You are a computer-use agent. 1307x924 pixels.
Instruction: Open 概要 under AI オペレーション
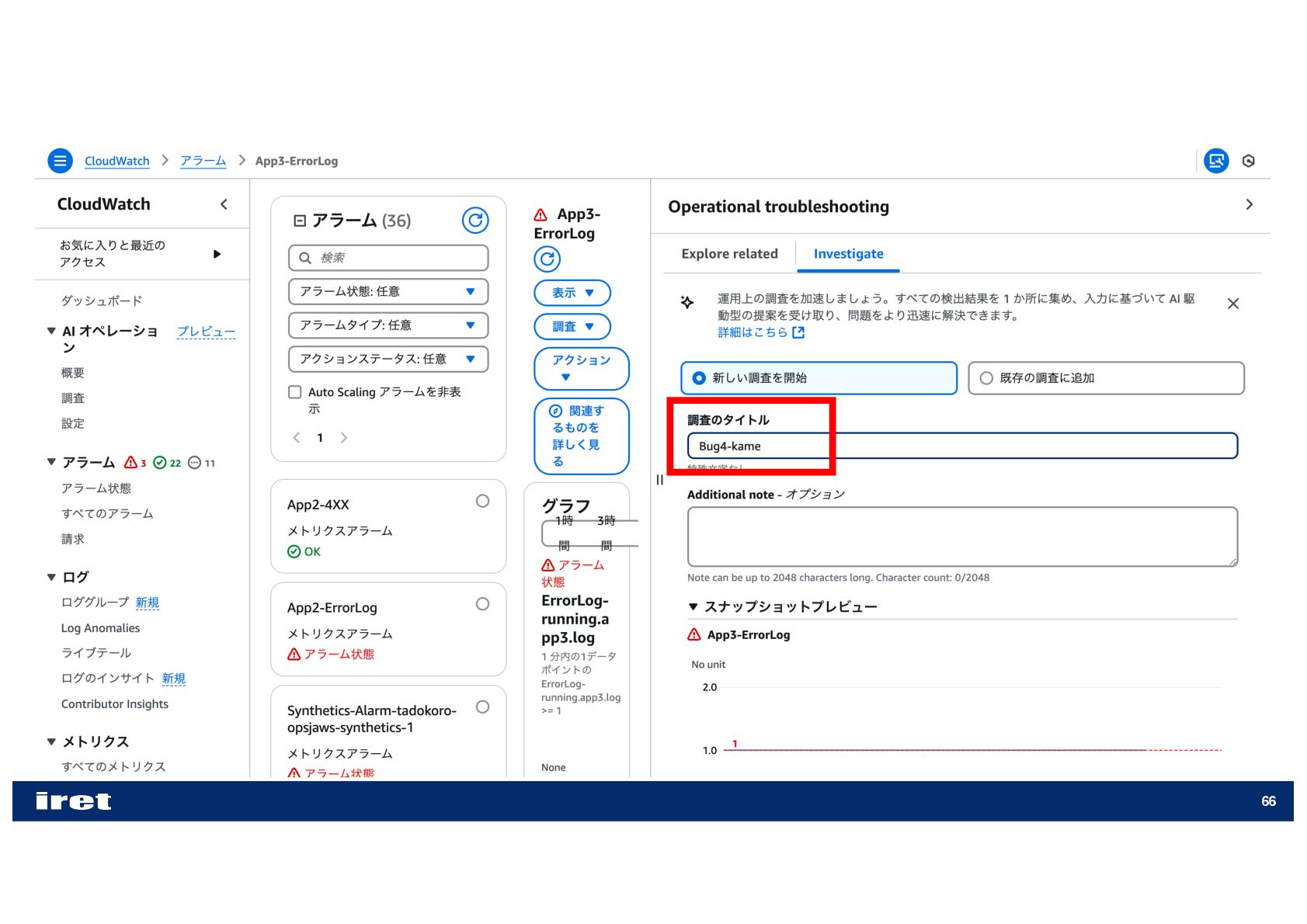click(x=73, y=373)
